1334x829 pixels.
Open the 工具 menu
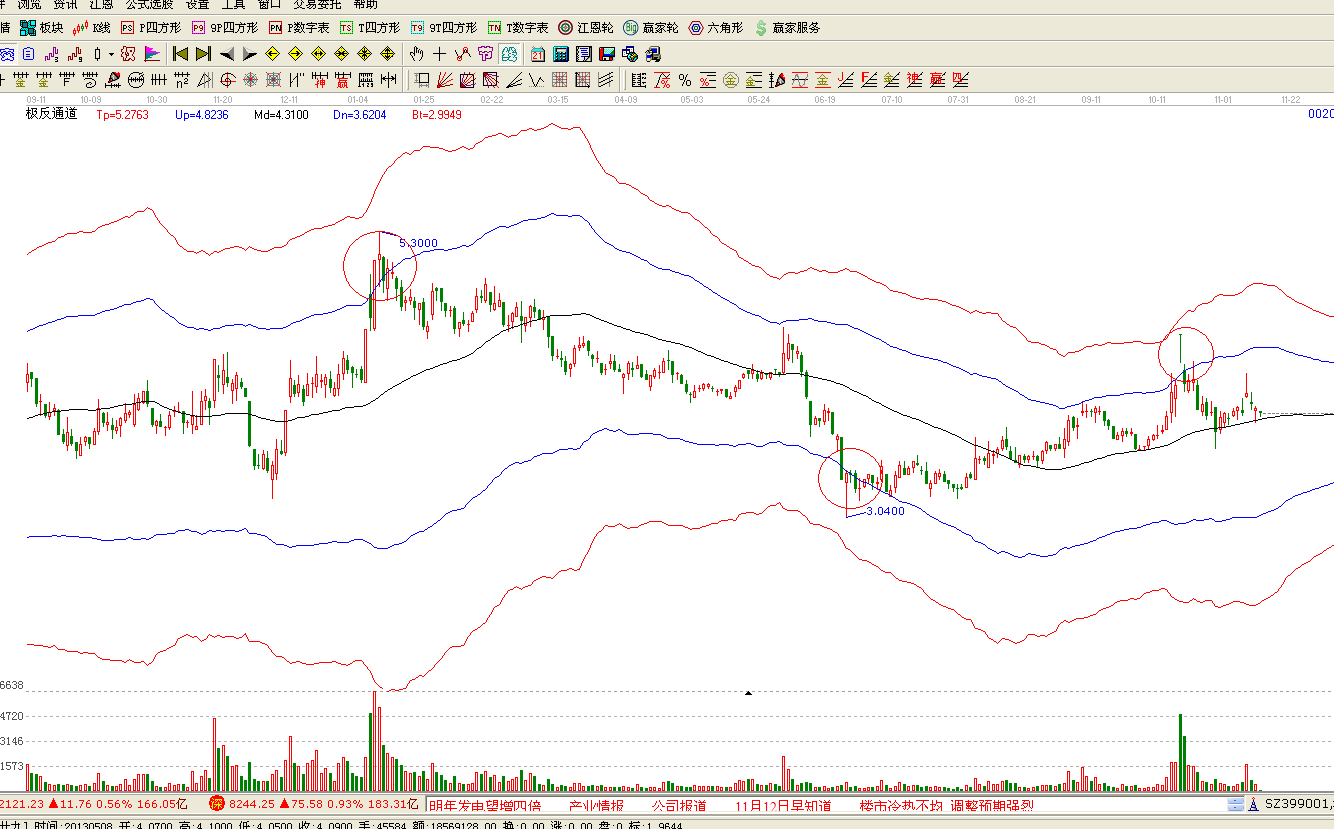[x=233, y=4]
